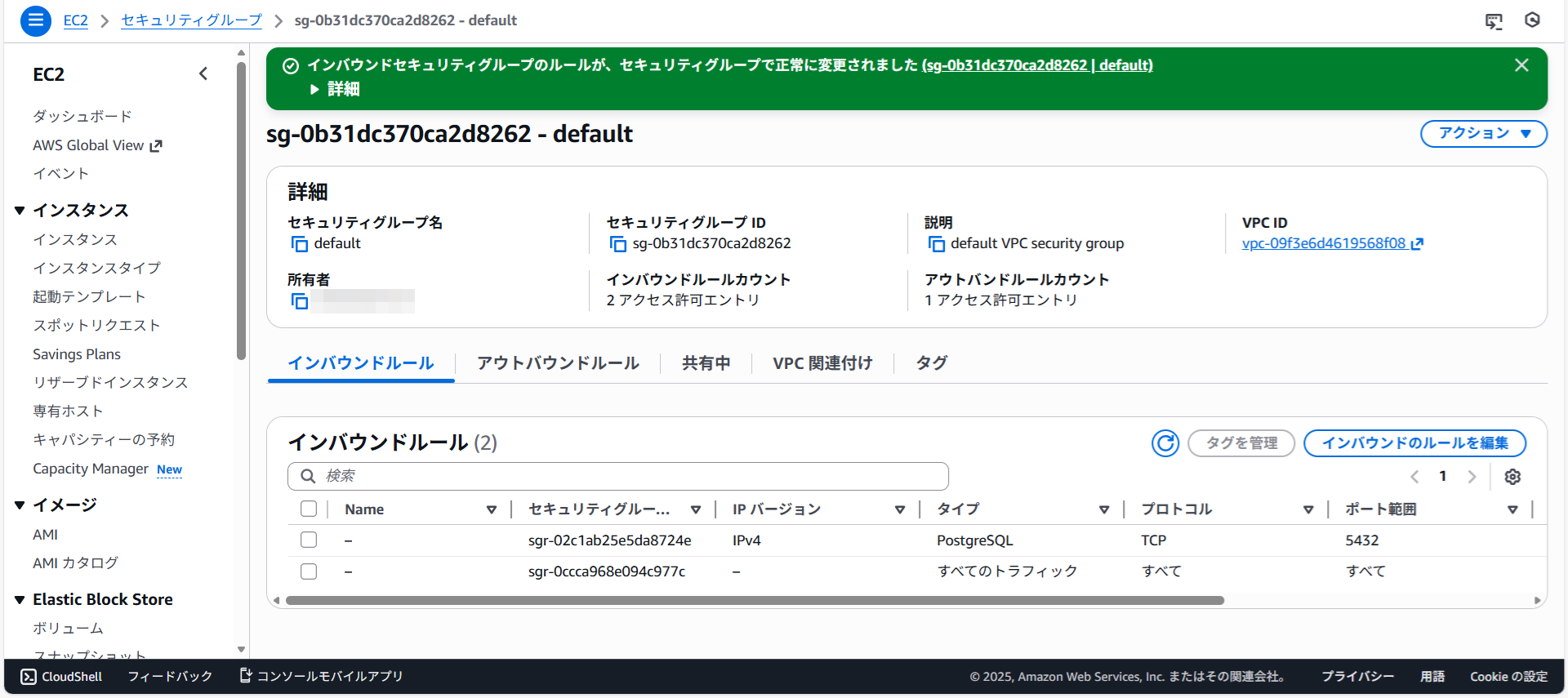Collapse the インスタンス sidebar section
Viewport: 1568px width, 698px height.
click(x=20, y=211)
